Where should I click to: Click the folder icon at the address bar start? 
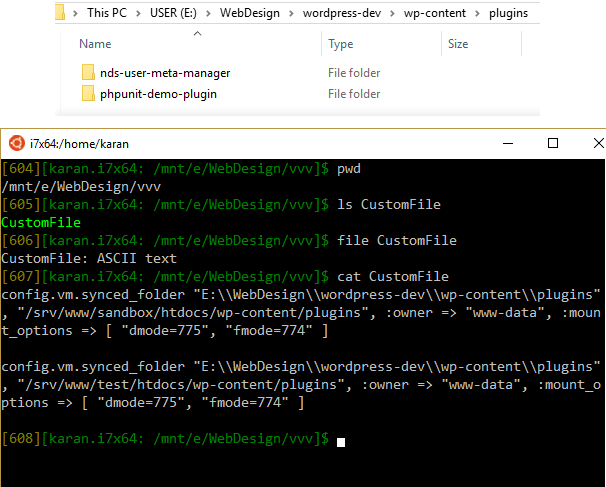click(x=62, y=13)
